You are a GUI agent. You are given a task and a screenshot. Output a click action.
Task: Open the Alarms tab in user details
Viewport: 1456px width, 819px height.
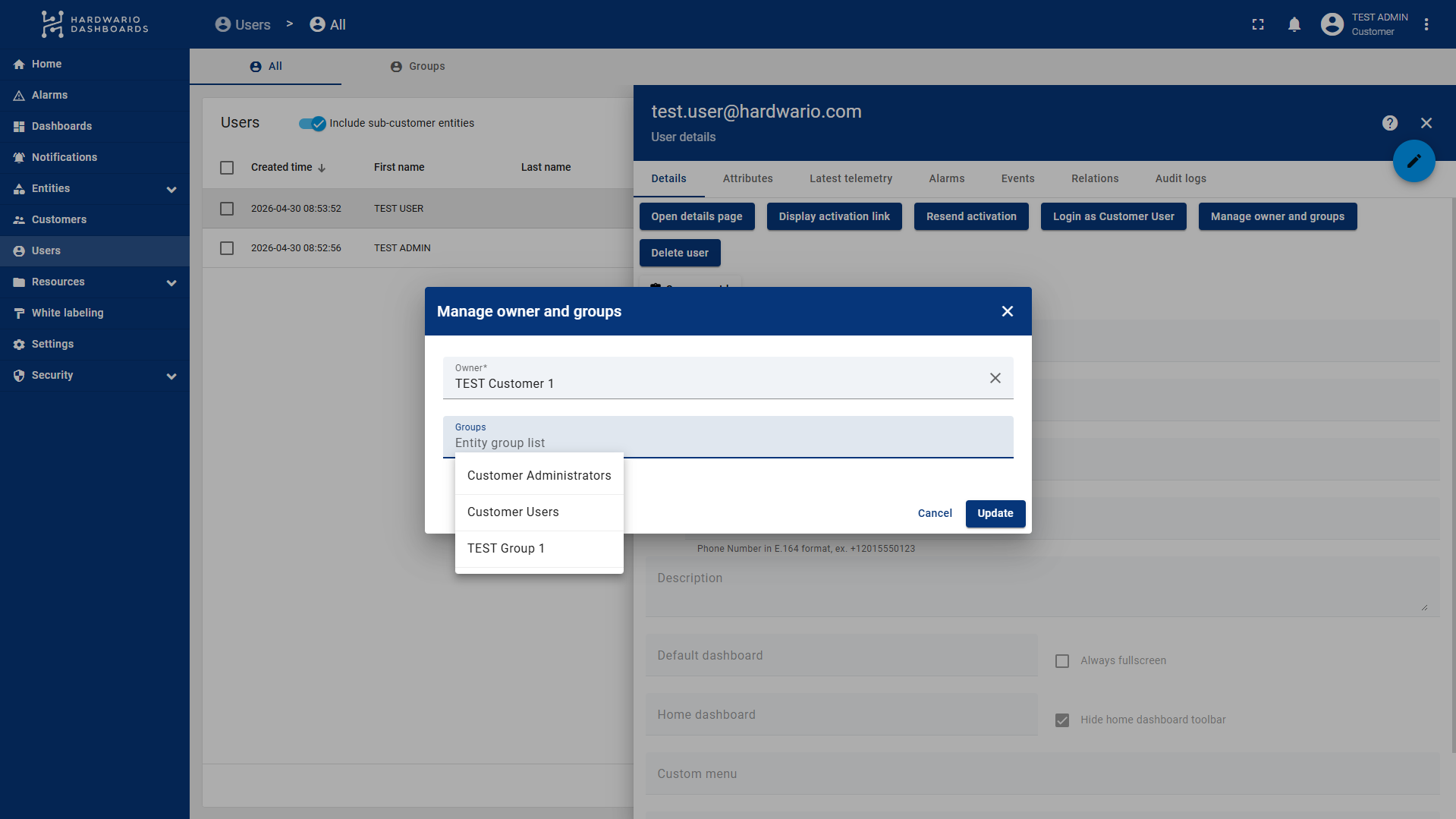point(946,179)
